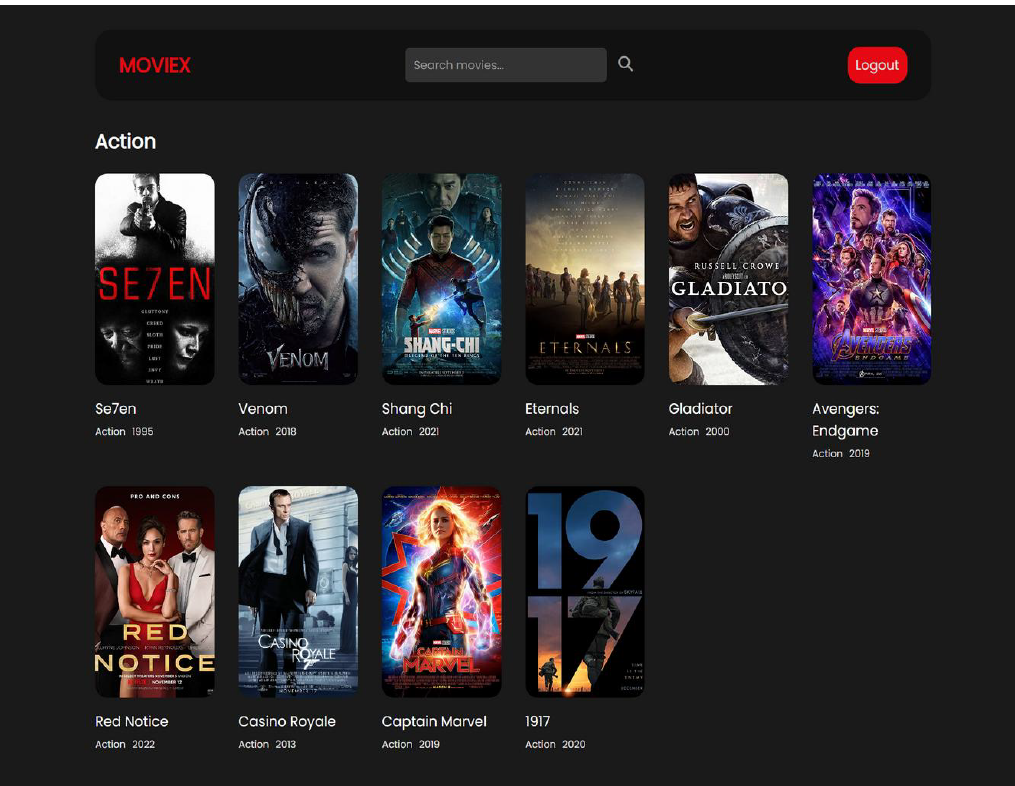Focus the Search movies input field
This screenshot has height=786, width=1015.
tap(506, 65)
